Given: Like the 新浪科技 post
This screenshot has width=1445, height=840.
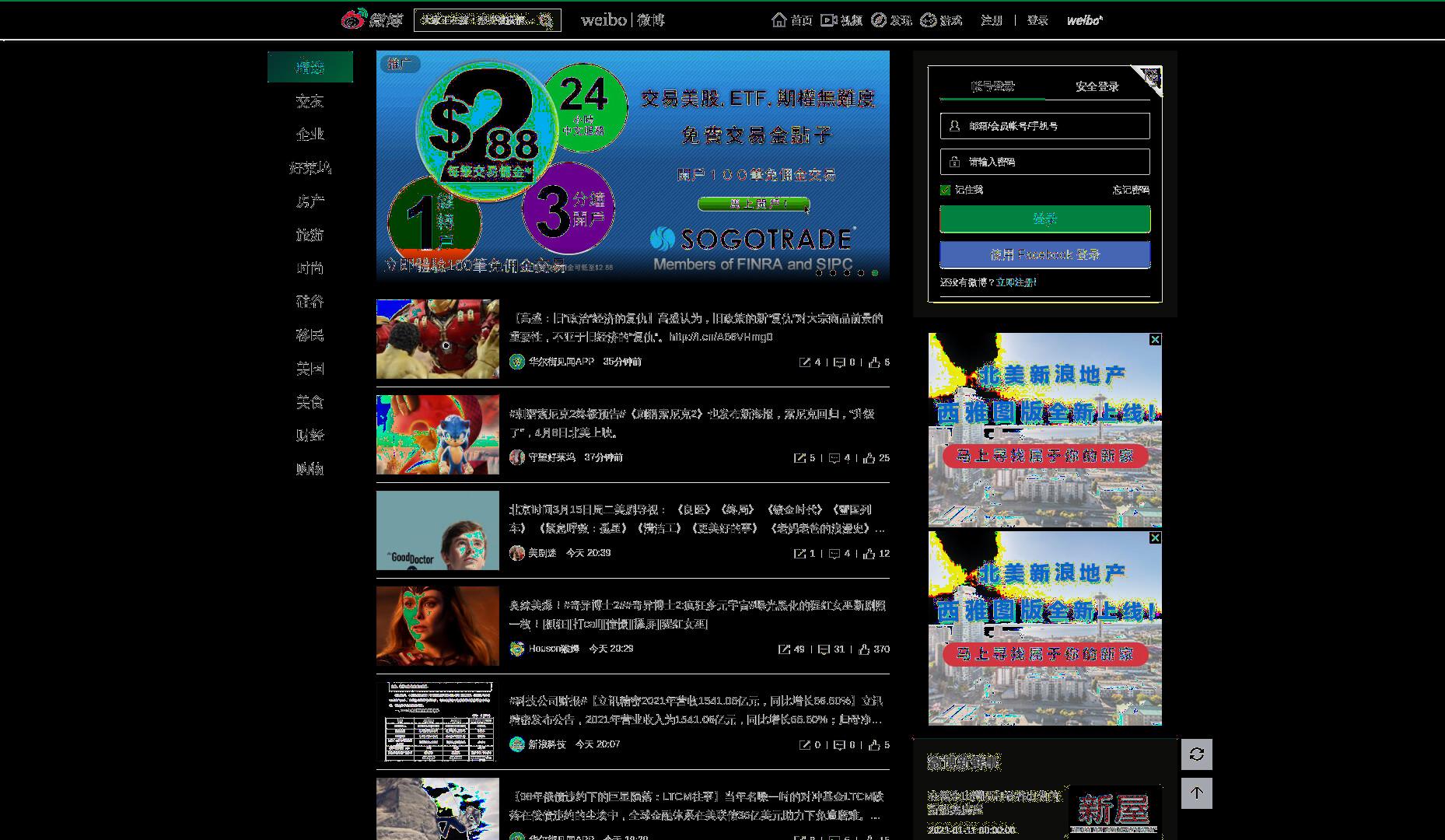Looking at the screenshot, I should (874, 745).
